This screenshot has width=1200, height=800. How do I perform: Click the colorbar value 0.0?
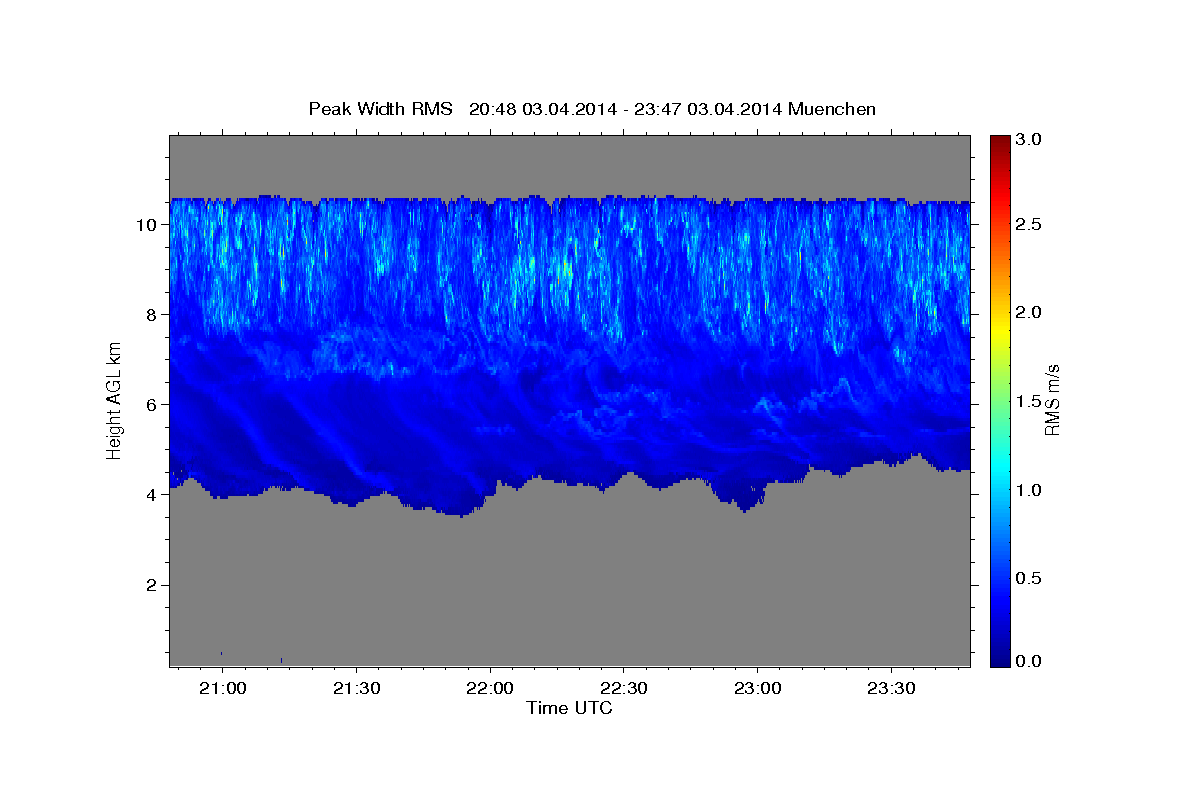click(1028, 661)
